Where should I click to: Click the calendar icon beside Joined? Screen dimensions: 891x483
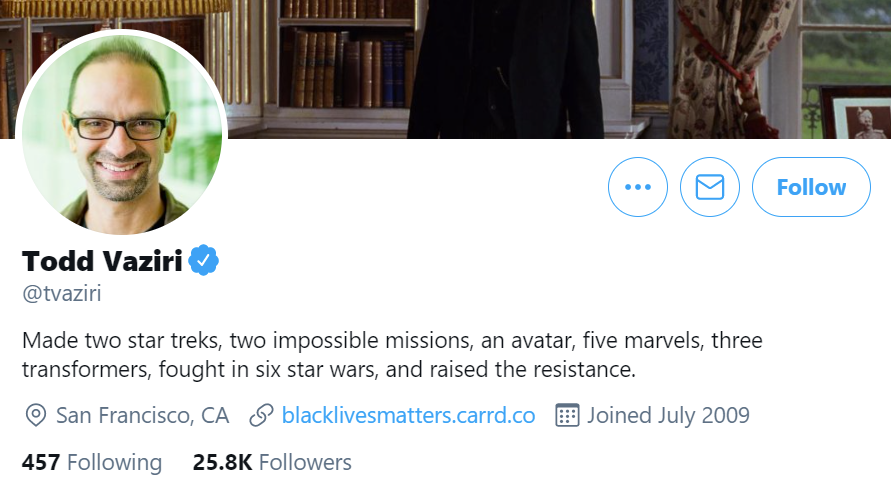tap(568, 415)
